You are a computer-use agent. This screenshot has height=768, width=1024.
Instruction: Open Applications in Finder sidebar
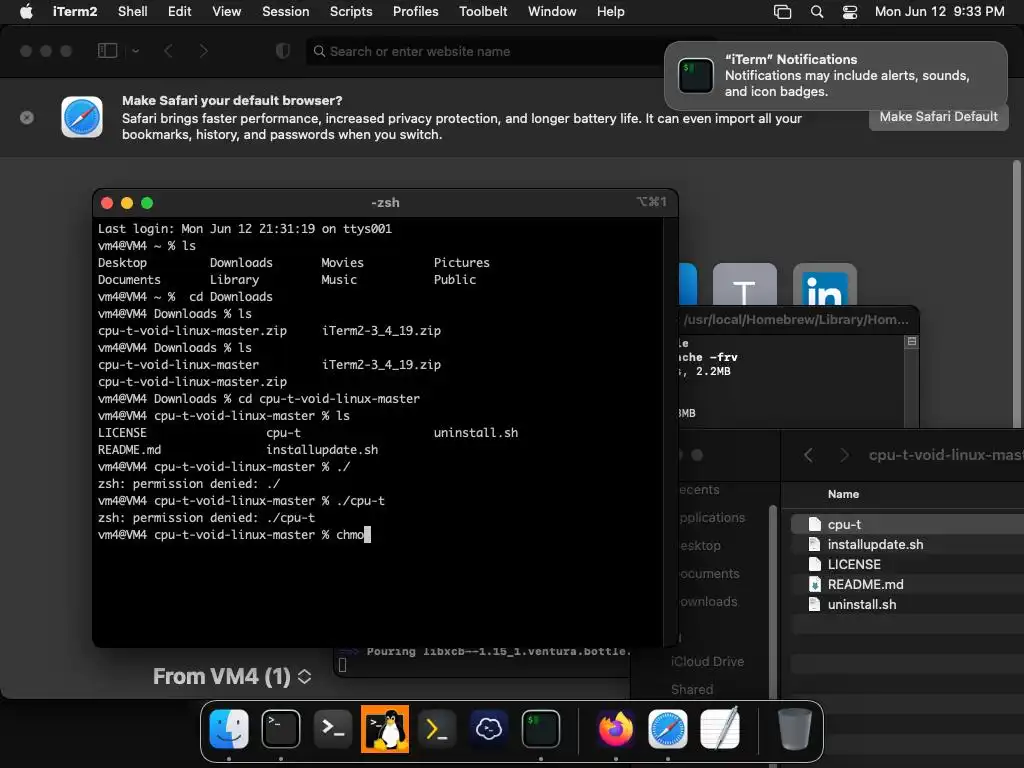tap(712, 517)
